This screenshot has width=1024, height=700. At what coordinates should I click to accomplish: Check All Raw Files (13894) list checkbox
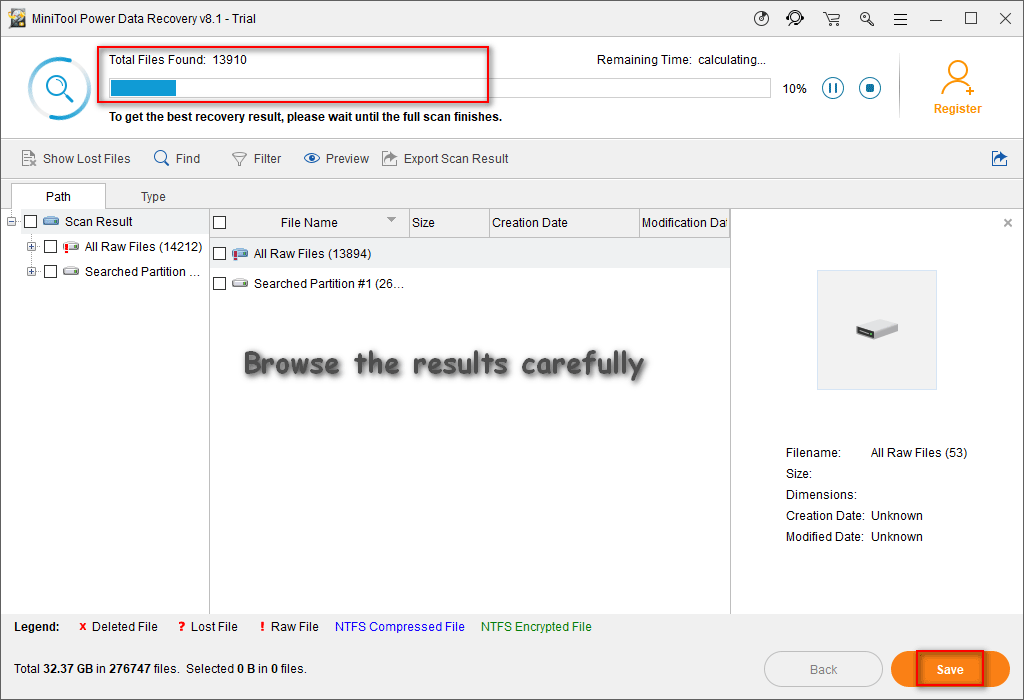219,253
